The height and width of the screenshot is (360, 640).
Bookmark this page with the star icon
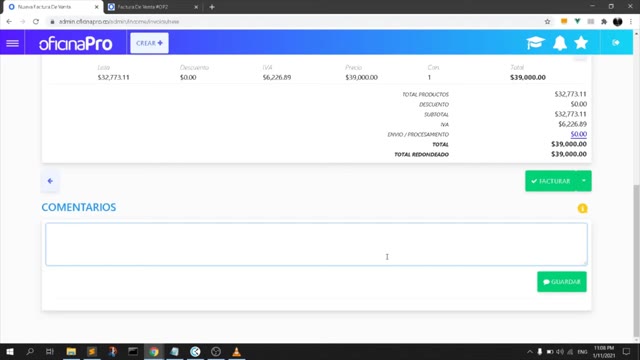point(547,22)
